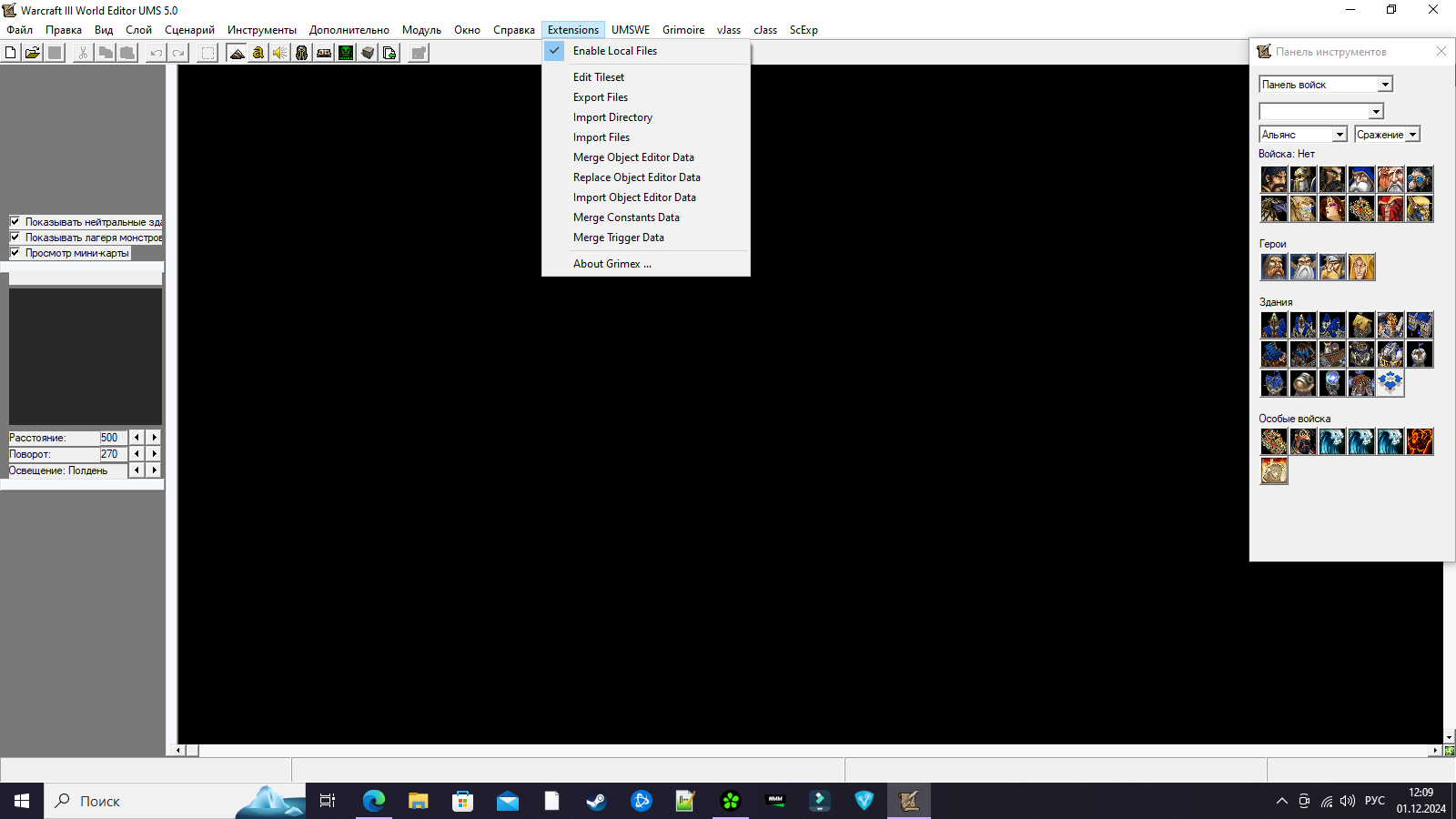Open the 'Альянс' race dropdown
The image size is (1456, 819).
(x=1340, y=135)
